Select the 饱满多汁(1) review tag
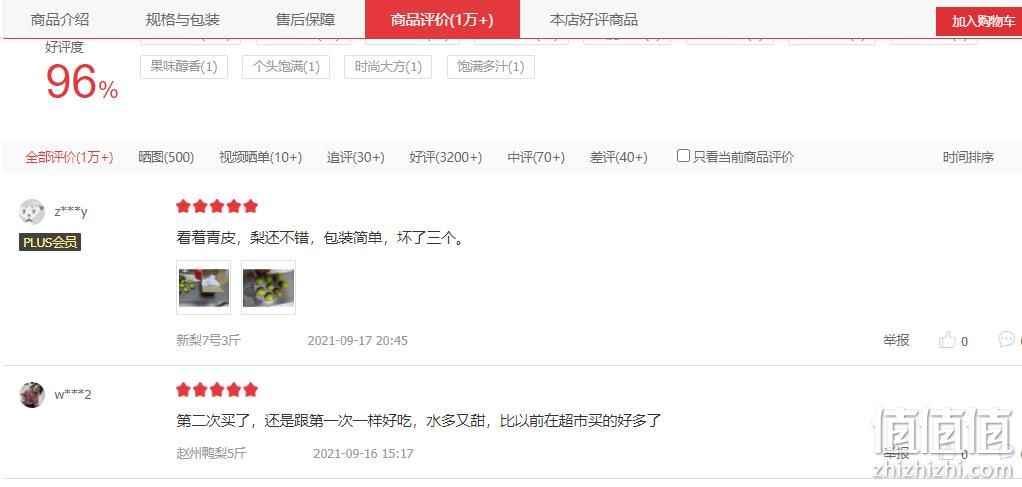 (491, 66)
